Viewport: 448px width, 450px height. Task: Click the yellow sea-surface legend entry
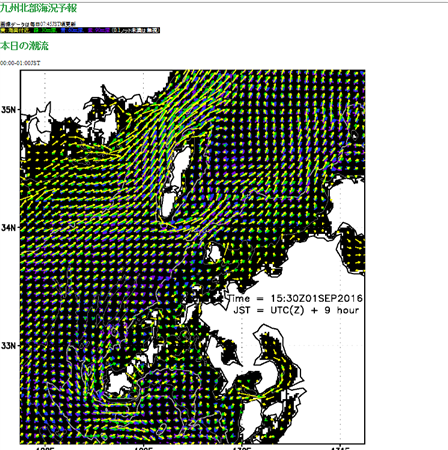click(15, 30)
